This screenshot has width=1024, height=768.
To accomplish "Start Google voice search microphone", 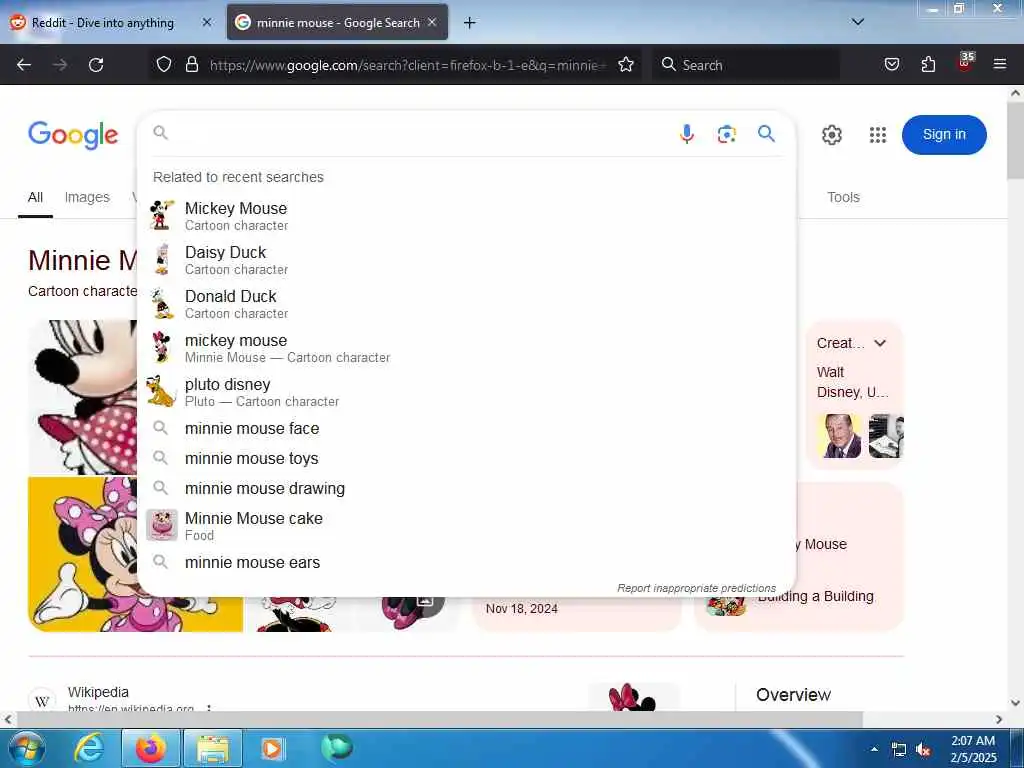I will 686,134.
